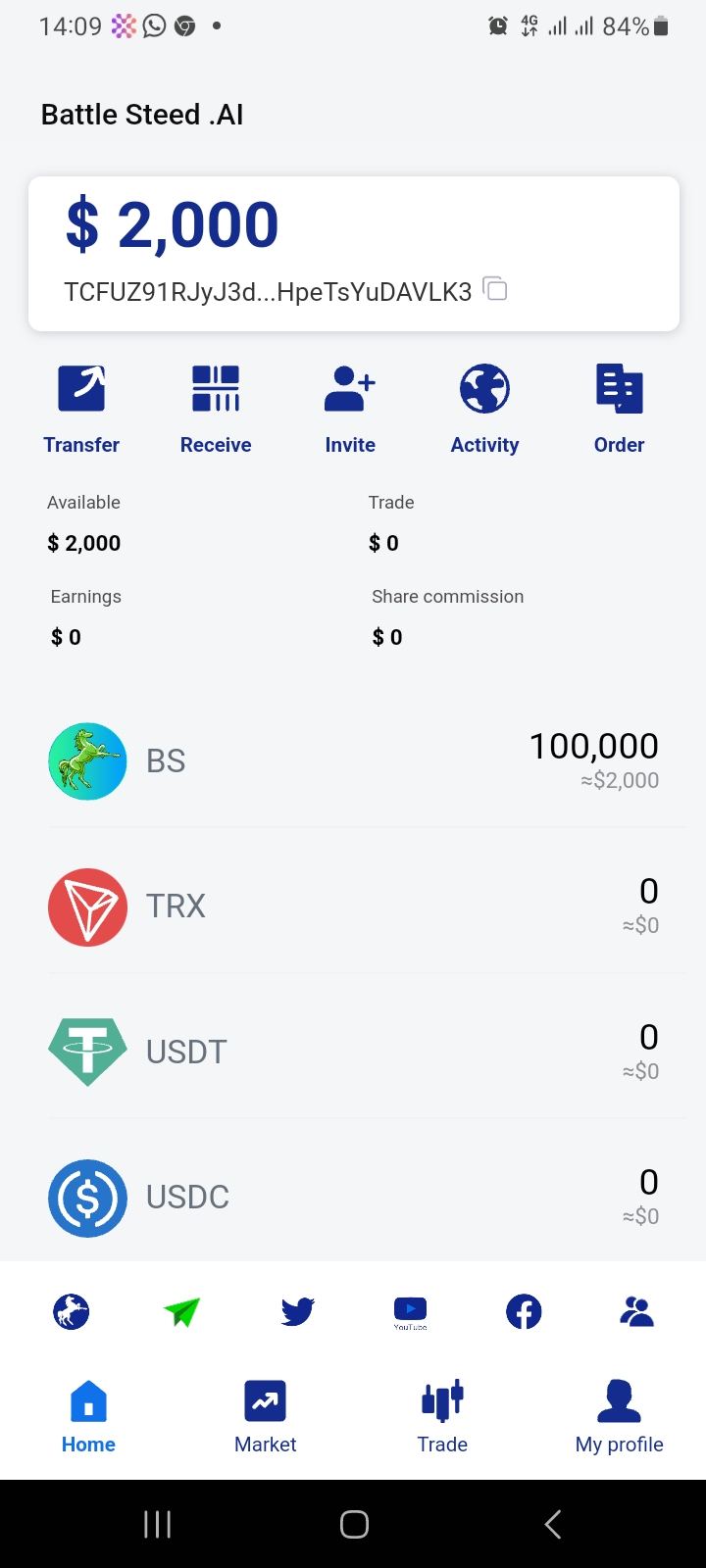Tap the horse logo social icon
Screen dimensions: 706x1568
point(71,1311)
